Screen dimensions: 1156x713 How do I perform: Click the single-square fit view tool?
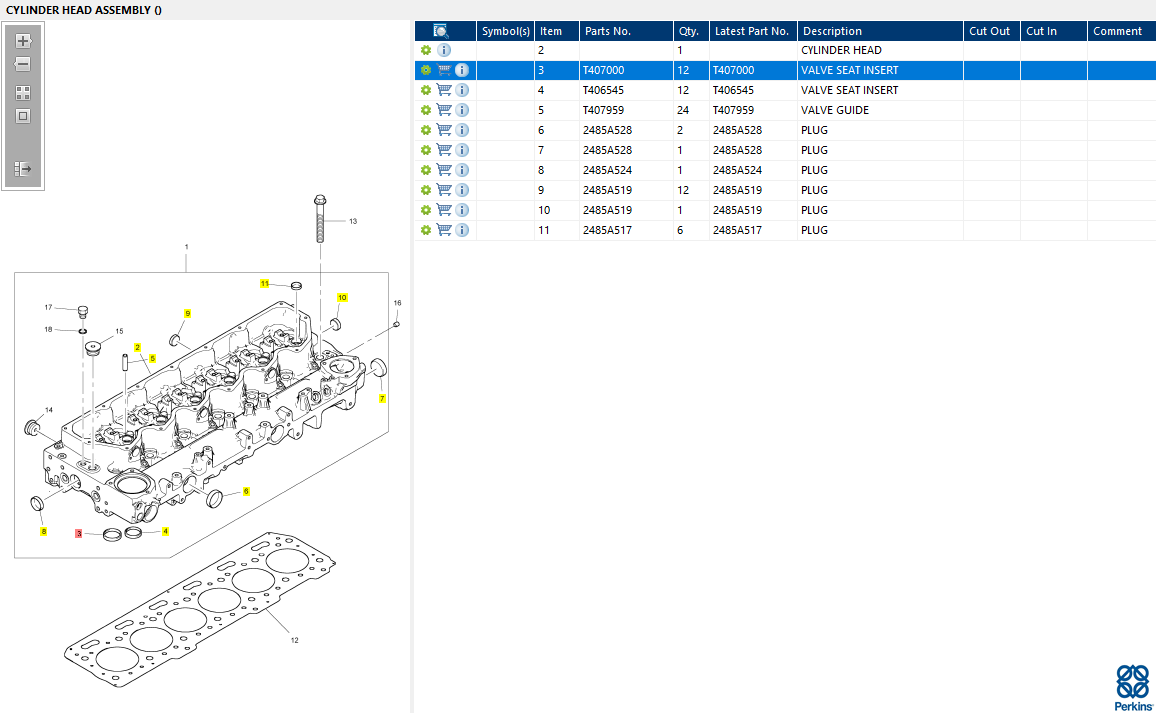pos(23,116)
